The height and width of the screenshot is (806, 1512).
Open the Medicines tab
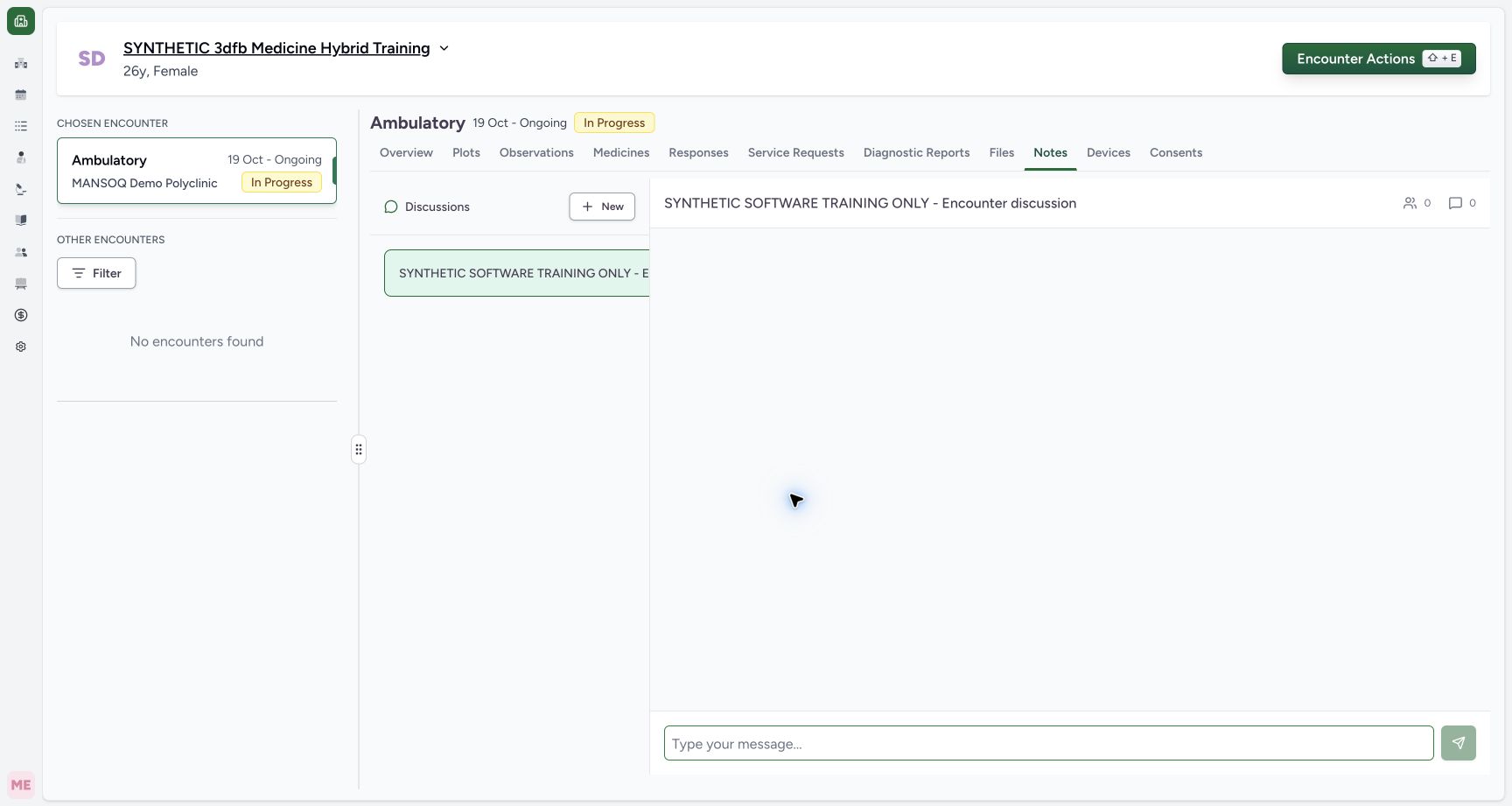[621, 152]
